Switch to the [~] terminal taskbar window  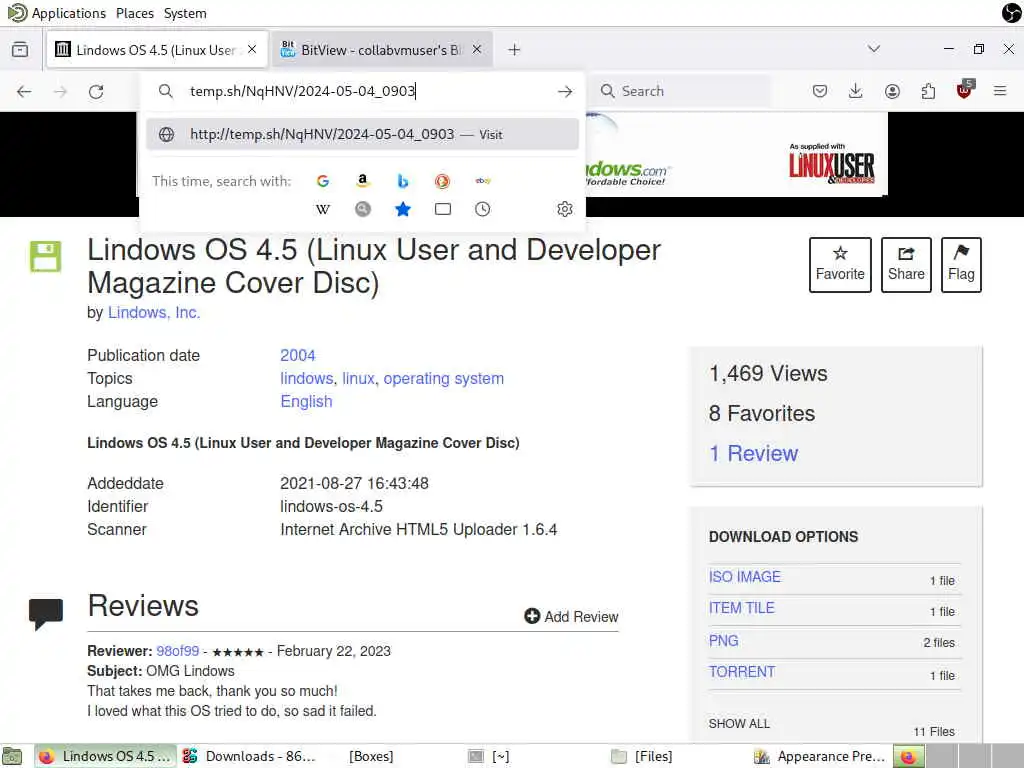pyautogui.click(x=489, y=756)
